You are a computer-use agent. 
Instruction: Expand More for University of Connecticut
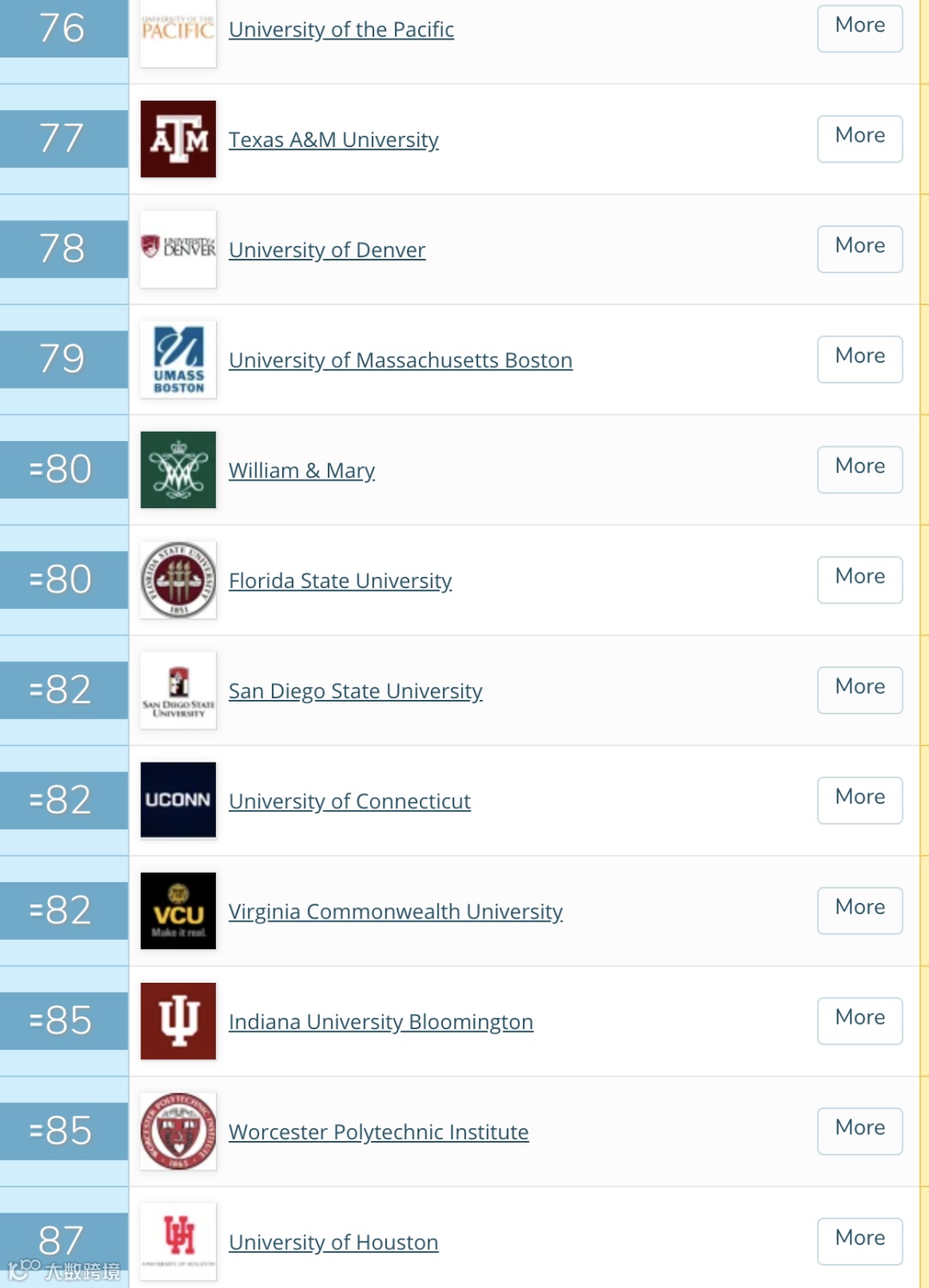click(x=859, y=800)
